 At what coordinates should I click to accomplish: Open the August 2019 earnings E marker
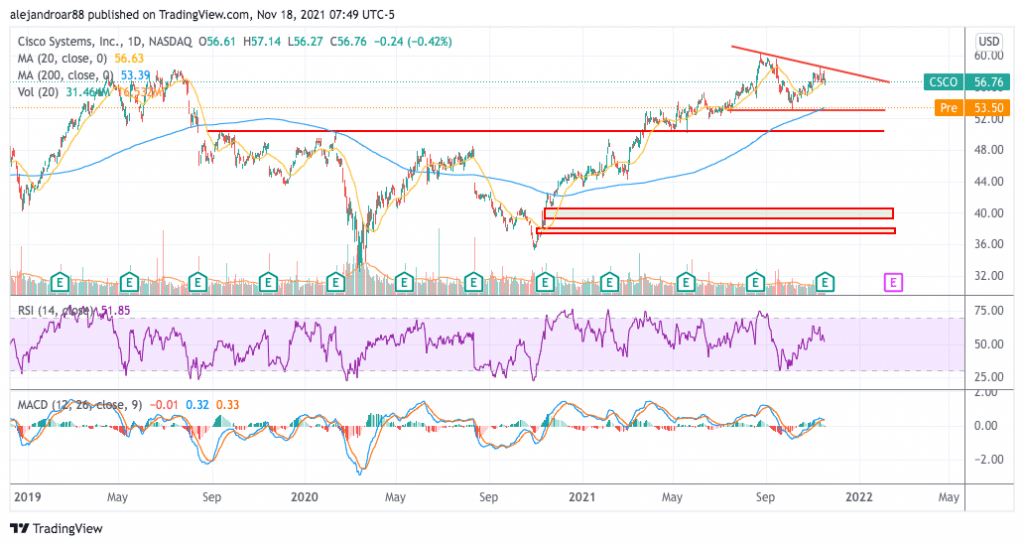point(197,282)
